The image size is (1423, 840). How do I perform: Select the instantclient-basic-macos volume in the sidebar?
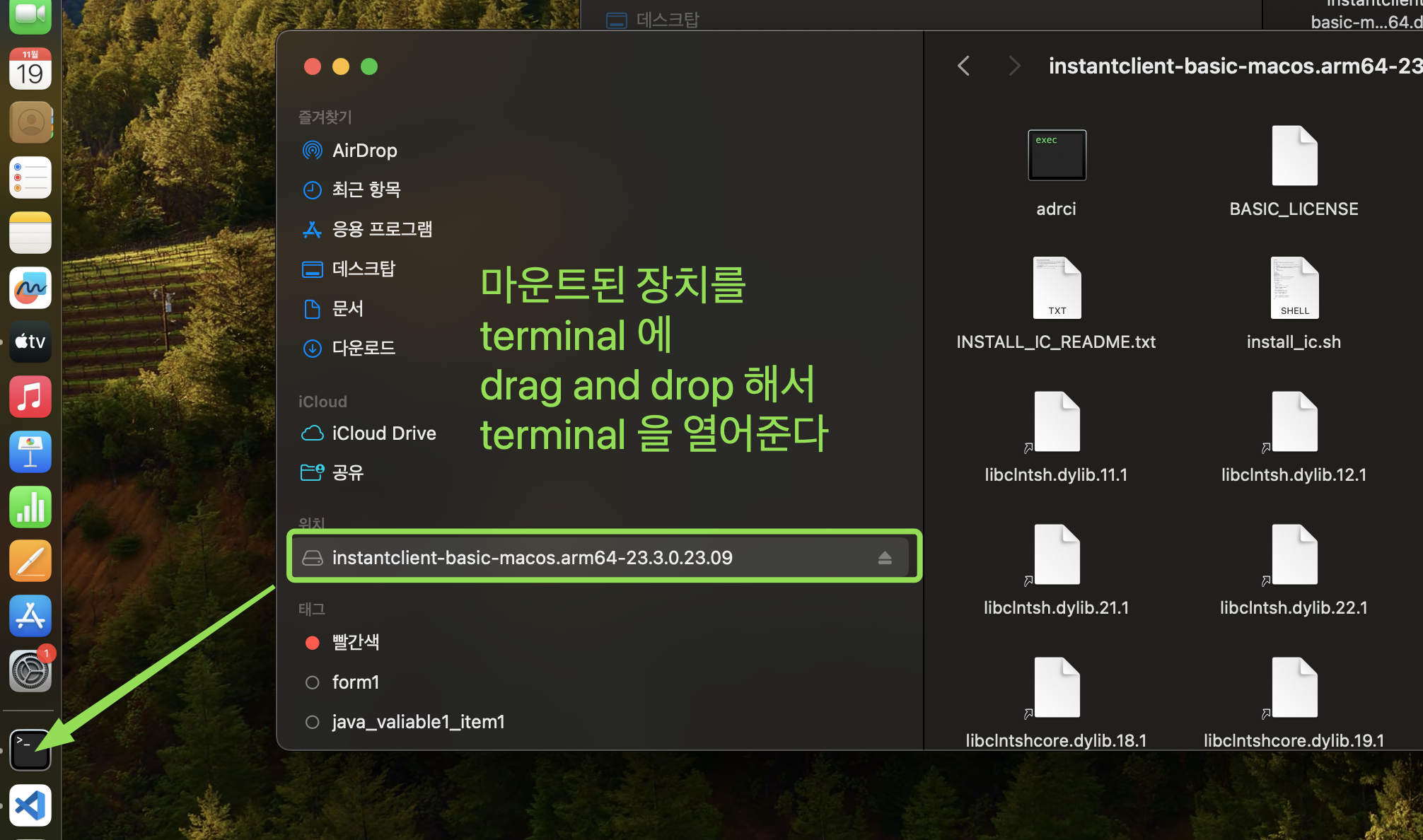[x=532, y=558]
